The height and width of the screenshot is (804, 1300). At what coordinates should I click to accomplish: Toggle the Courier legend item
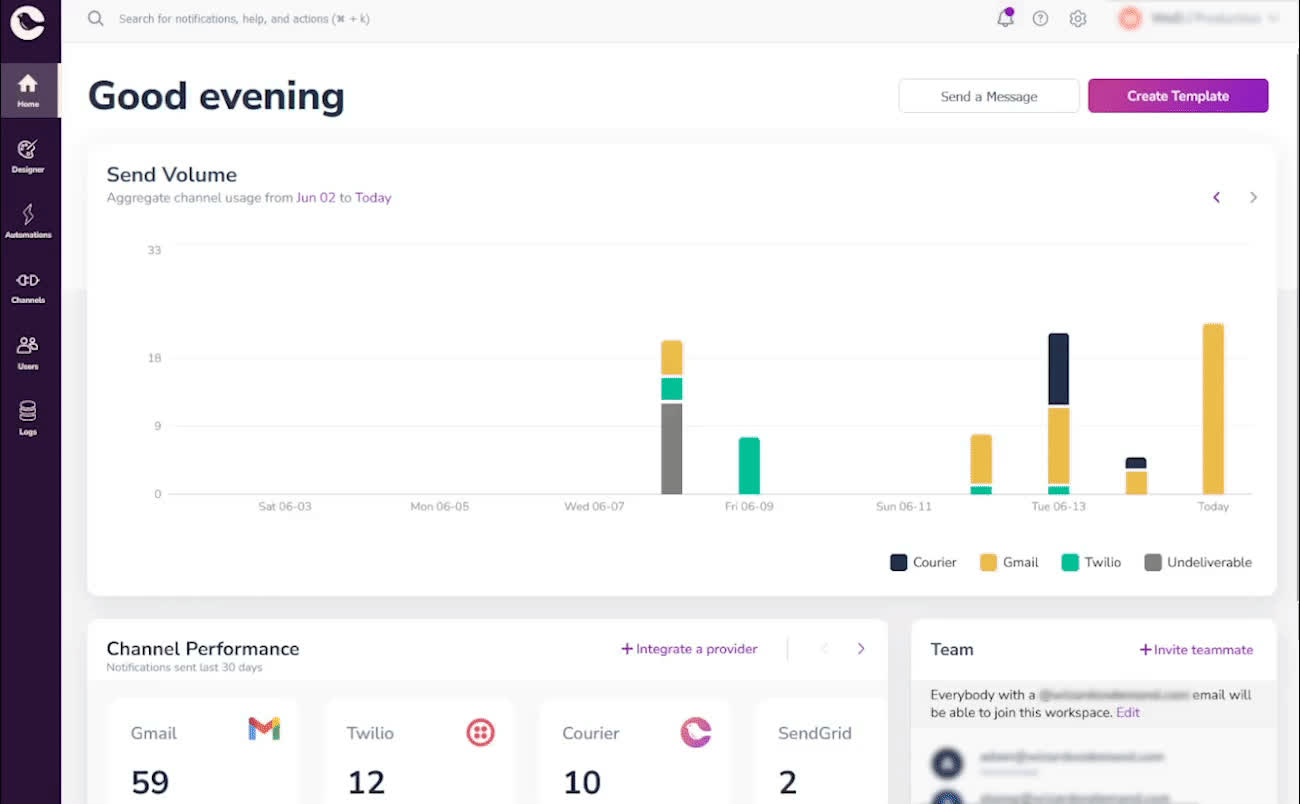click(923, 562)
